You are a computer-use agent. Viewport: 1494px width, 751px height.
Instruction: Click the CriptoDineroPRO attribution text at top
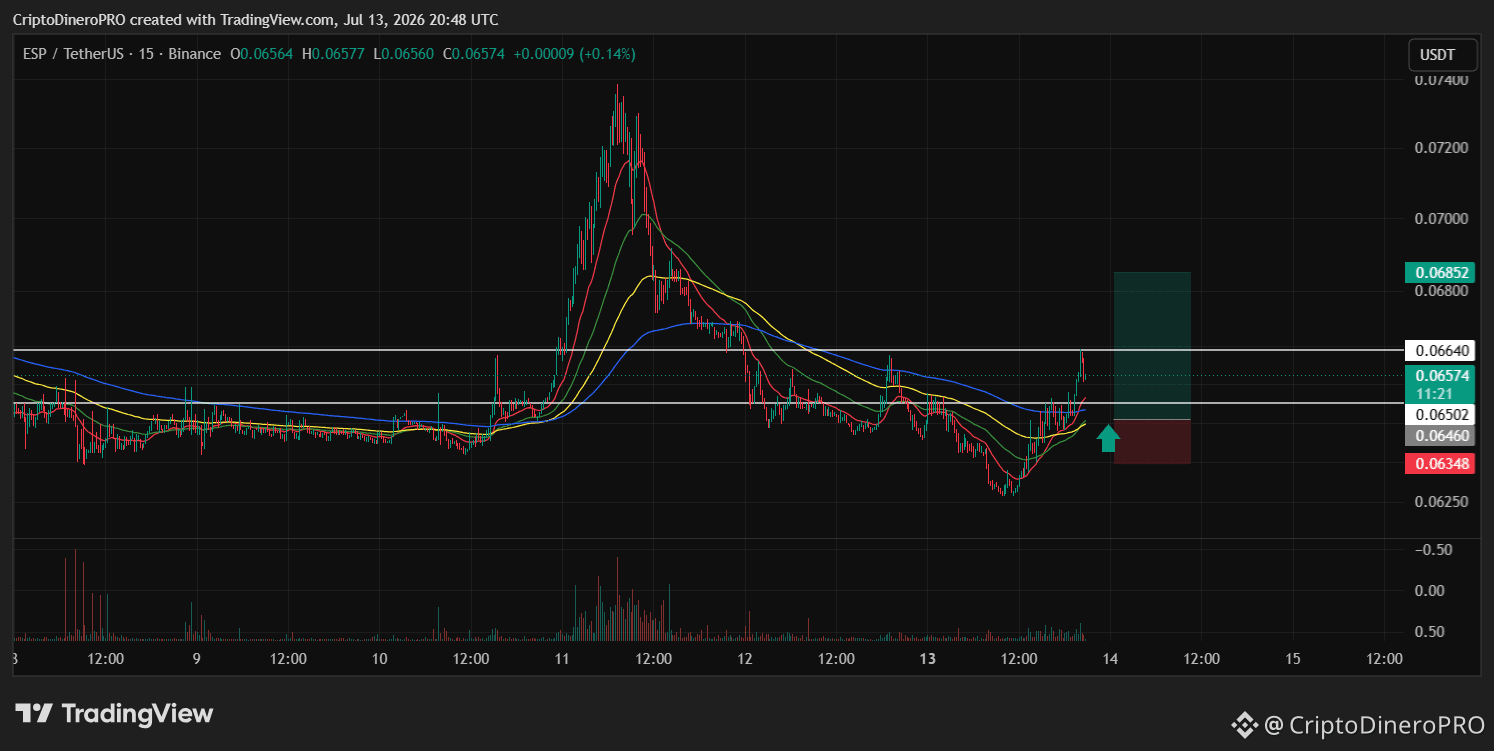pos(69,20)
